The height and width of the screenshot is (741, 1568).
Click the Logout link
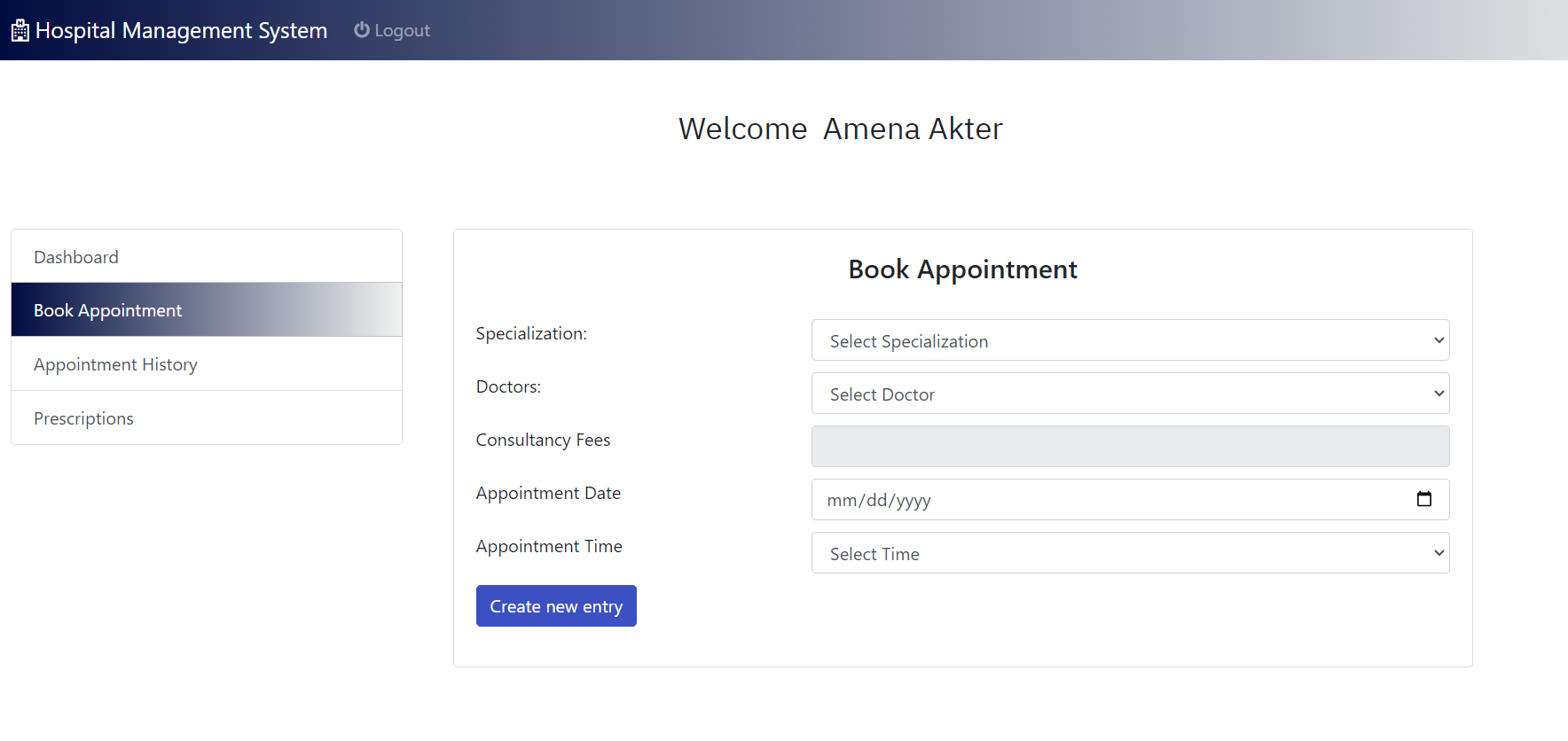coord(392,30)
